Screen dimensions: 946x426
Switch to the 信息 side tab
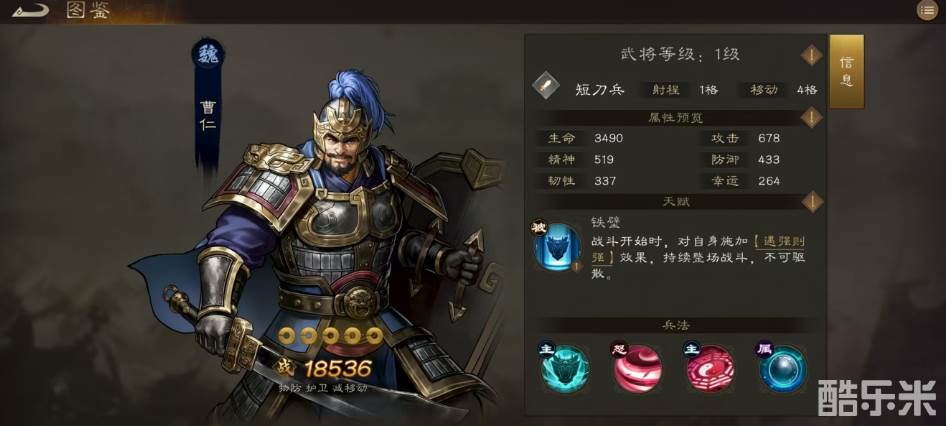click(846, 71)
